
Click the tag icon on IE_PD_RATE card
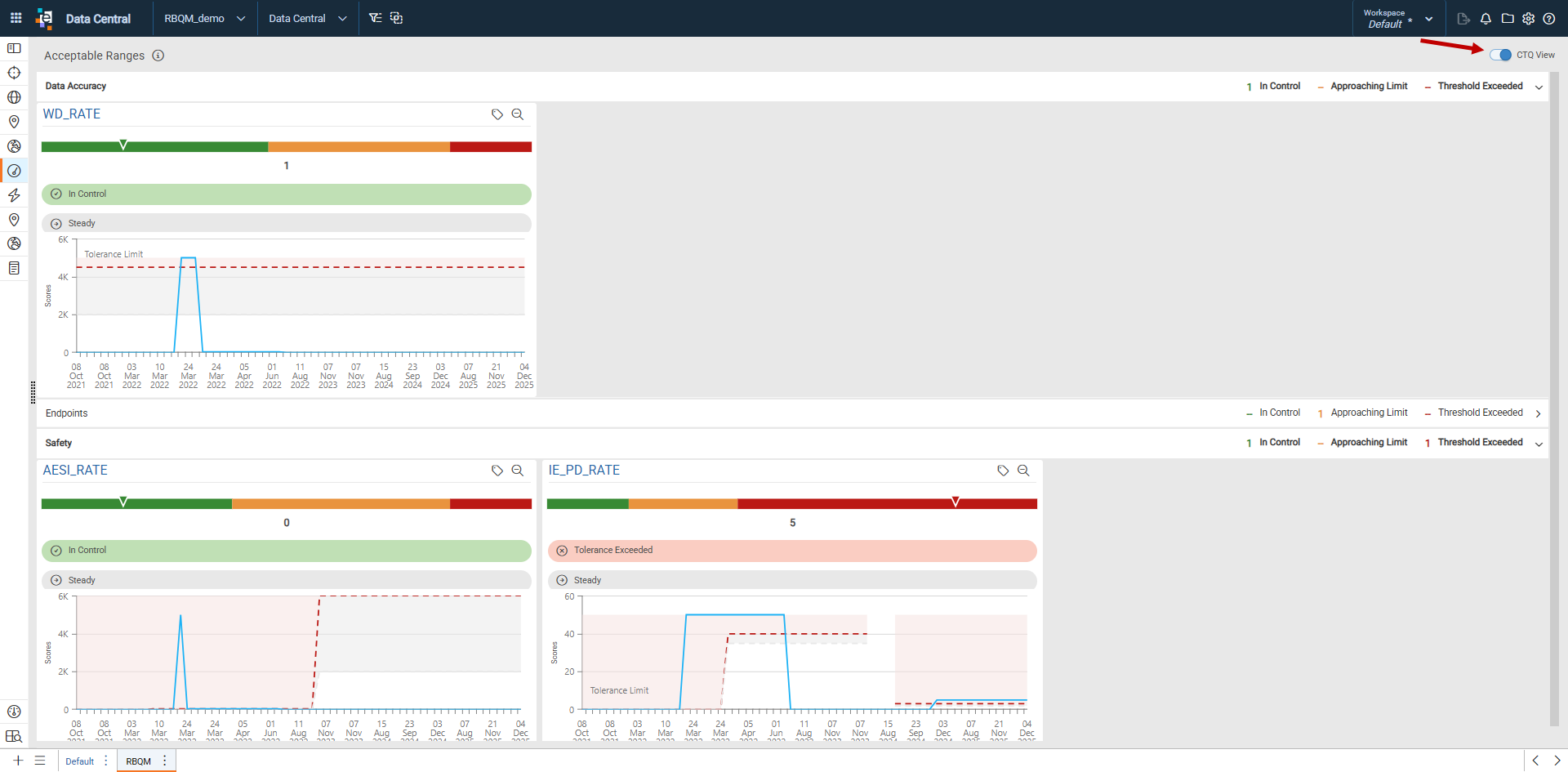coord(1003,471)
